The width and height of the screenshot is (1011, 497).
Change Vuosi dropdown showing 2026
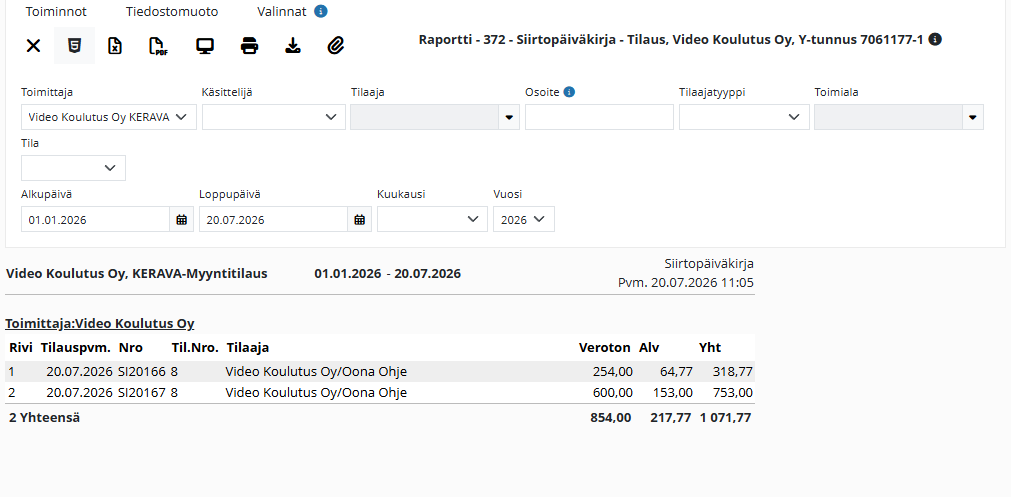(524, 220)
